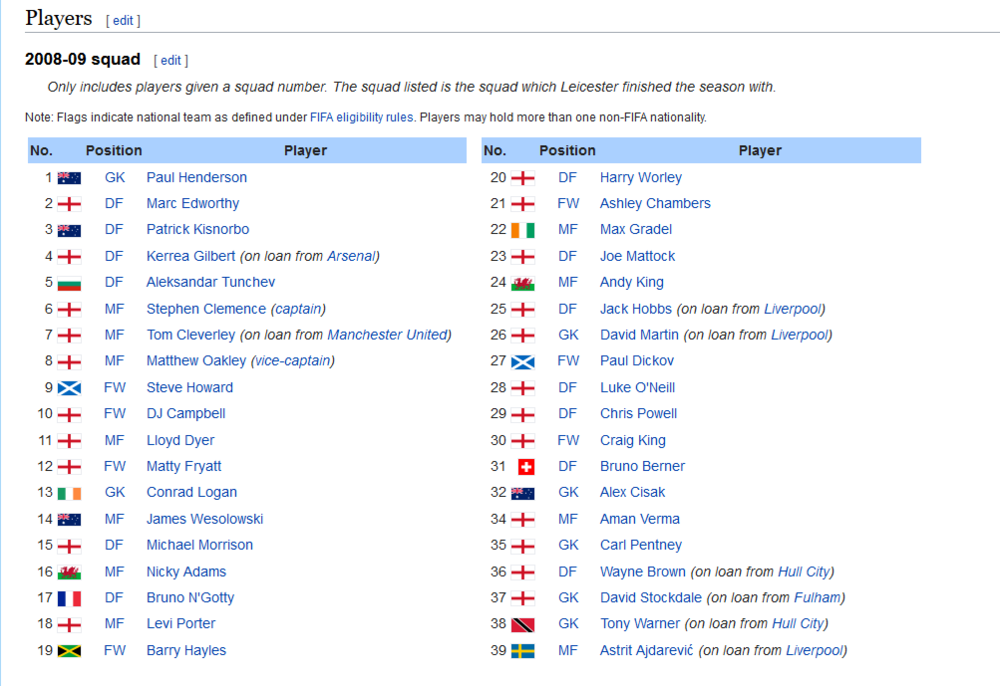Open Patrick Kisnorbo's player page
This screenshot has height=686, width=1000.
click(x=198, y=230)
